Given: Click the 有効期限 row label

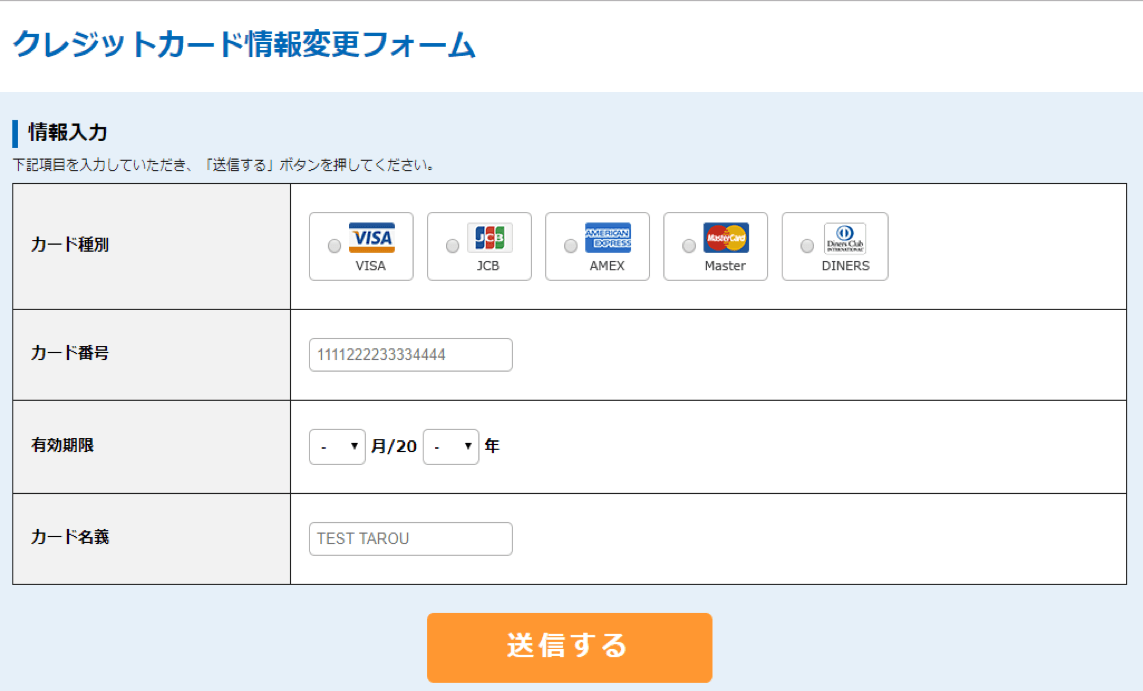Looking at the screenshot, I should [x=62, y=446].
